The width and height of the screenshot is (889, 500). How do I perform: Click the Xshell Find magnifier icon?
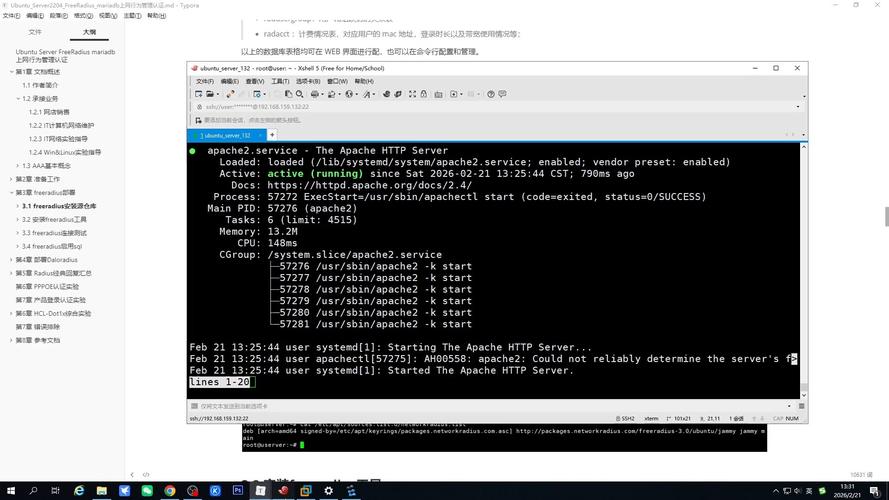[x=300, y=94]
